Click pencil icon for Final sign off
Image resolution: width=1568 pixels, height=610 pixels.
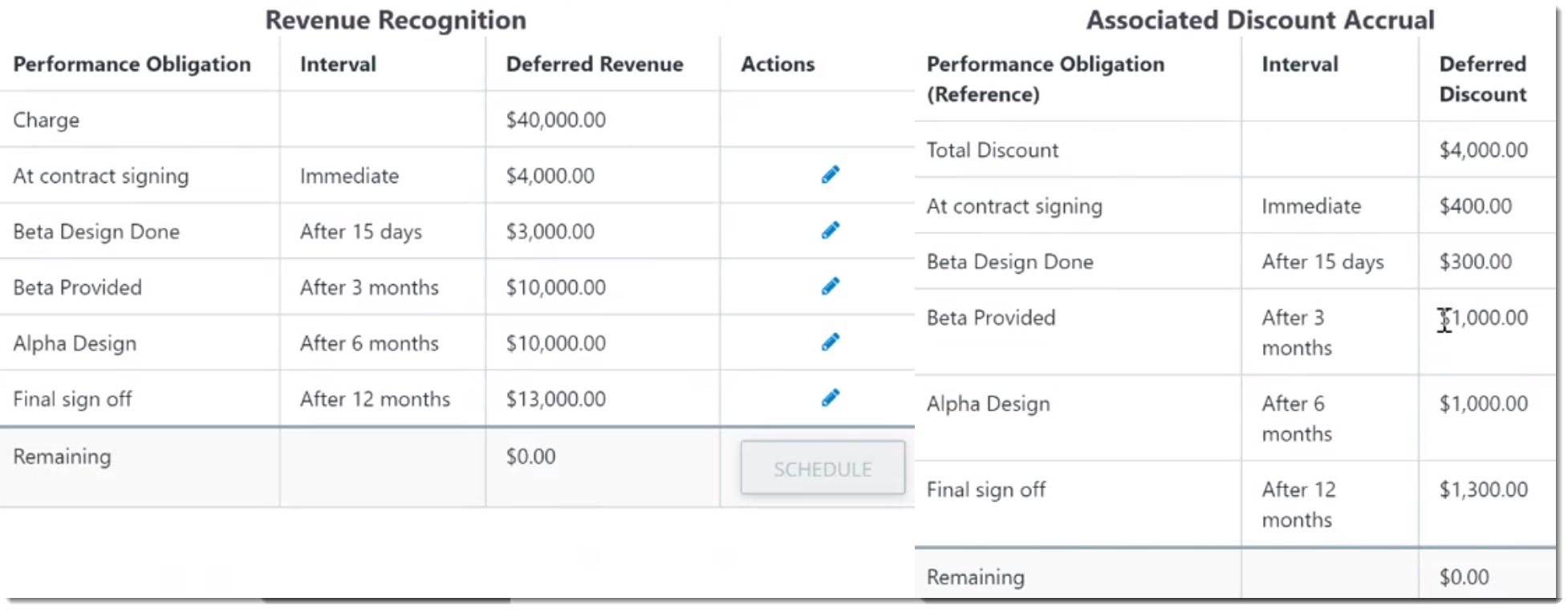pyautogui.click(x=831, y=398)
